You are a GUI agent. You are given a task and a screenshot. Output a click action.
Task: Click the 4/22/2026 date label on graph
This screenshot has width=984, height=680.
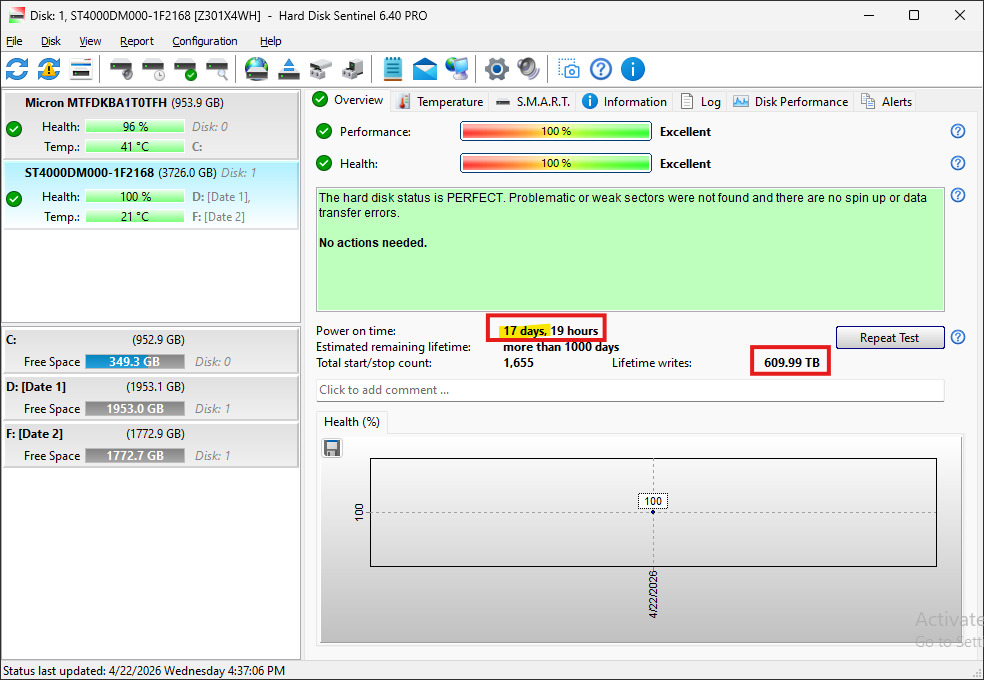(x=653, y=594)
